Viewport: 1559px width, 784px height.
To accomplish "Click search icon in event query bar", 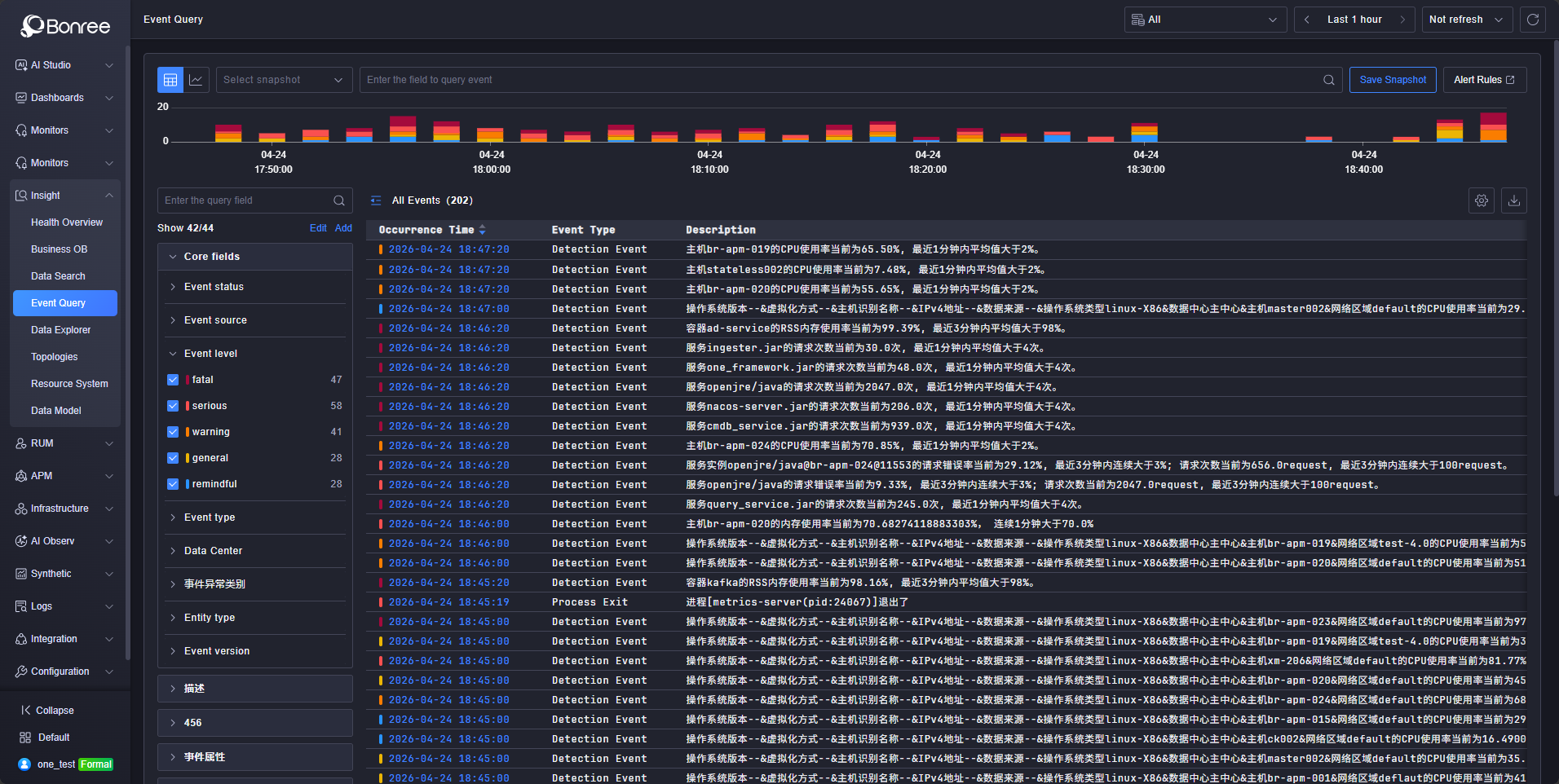I will (1329, 80).
